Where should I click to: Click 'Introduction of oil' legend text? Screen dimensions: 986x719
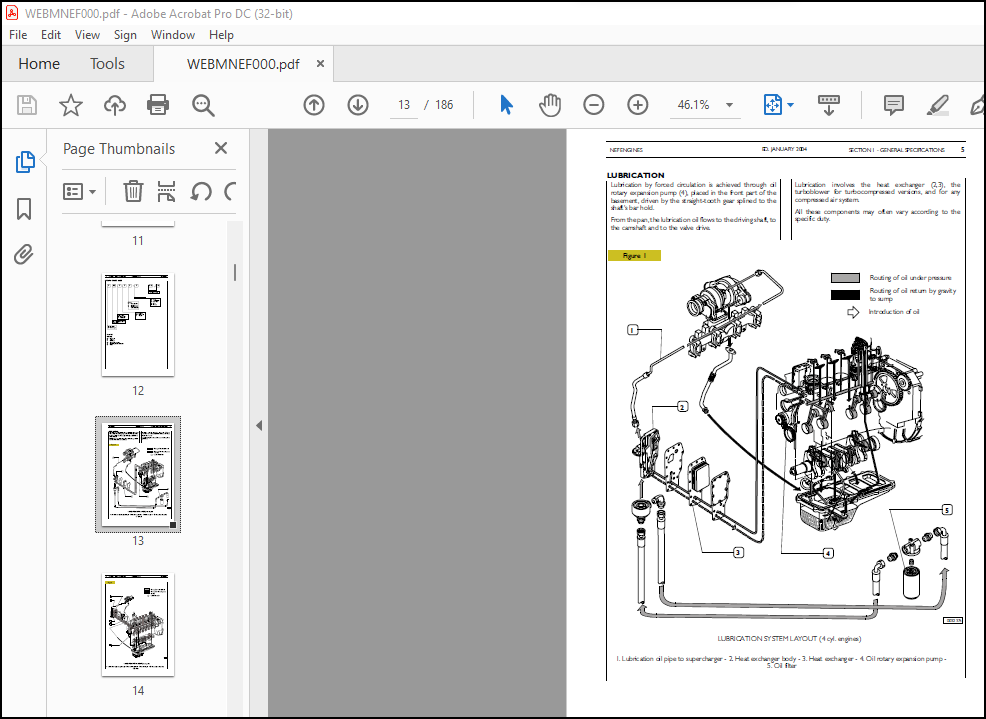tap(894, 311)
